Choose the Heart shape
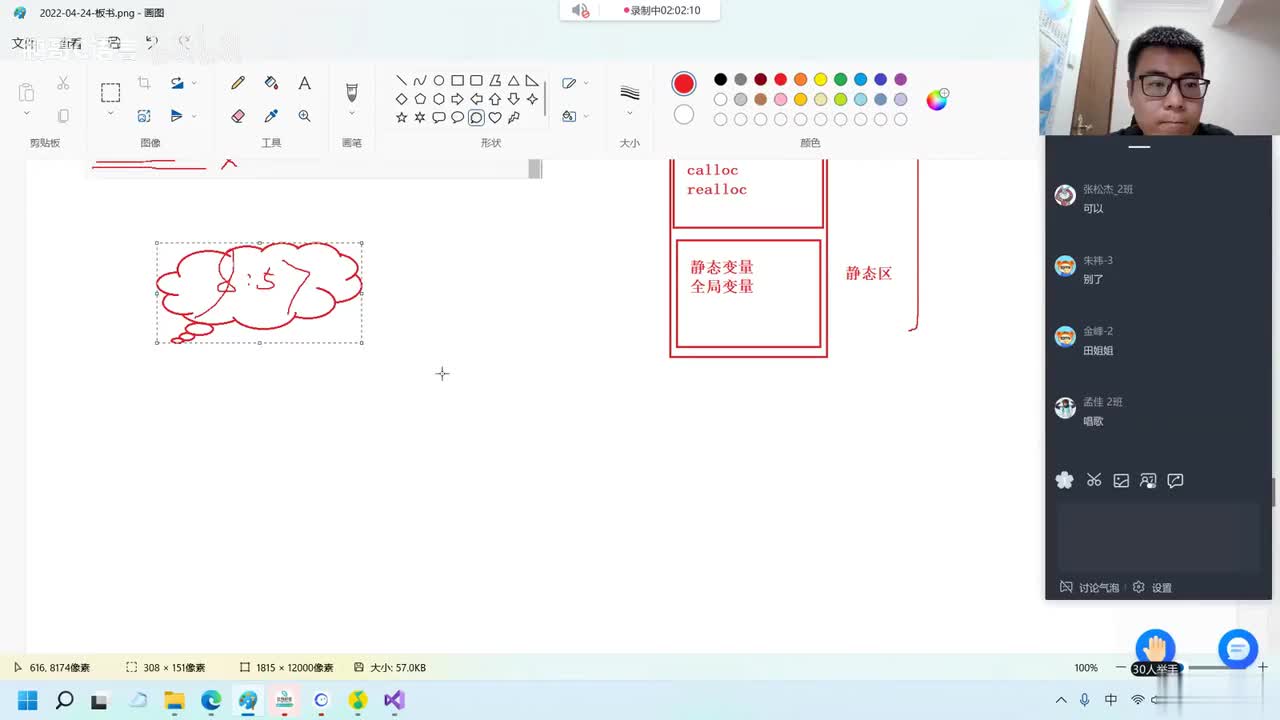This screenshot has height=720, width=1280. [x=494, y=117]
